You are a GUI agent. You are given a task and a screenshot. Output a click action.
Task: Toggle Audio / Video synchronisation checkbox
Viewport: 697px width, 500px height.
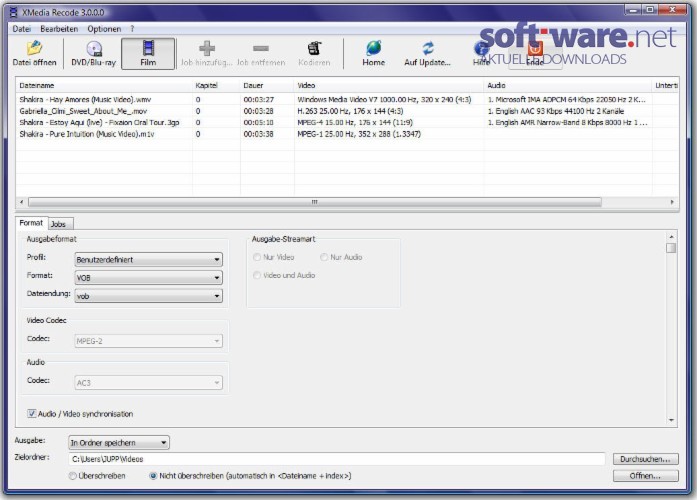pyautogui.click(x=32, y=414)
